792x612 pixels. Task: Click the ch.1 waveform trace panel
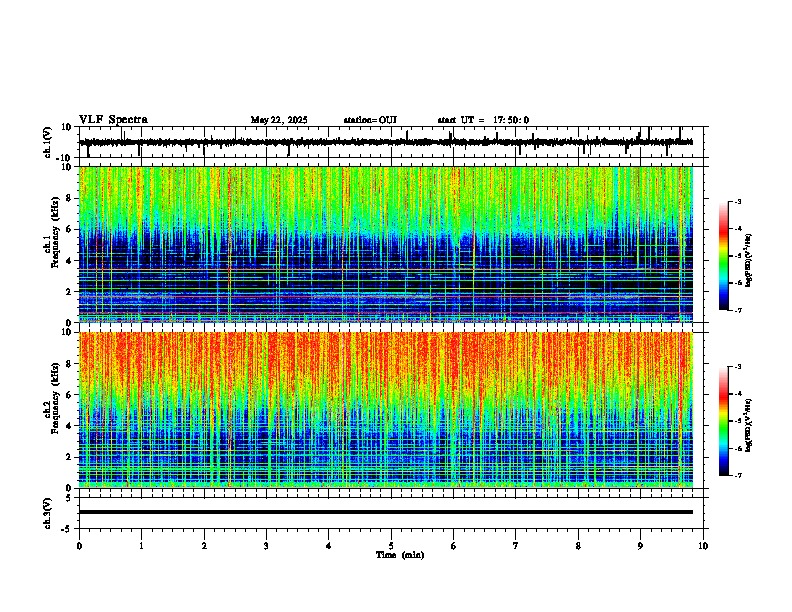click(391, 142)
